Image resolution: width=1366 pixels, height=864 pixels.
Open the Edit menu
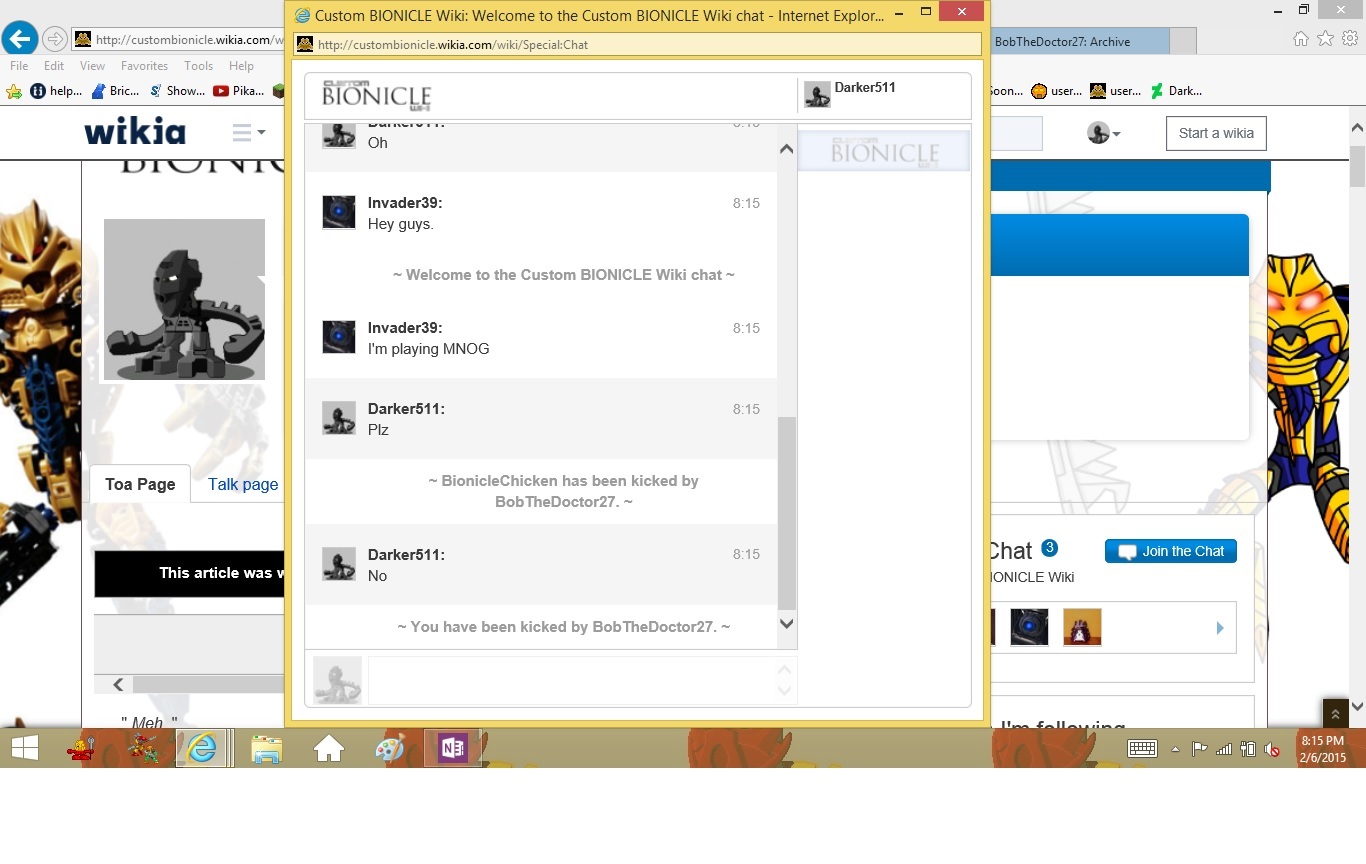(54, 66)
